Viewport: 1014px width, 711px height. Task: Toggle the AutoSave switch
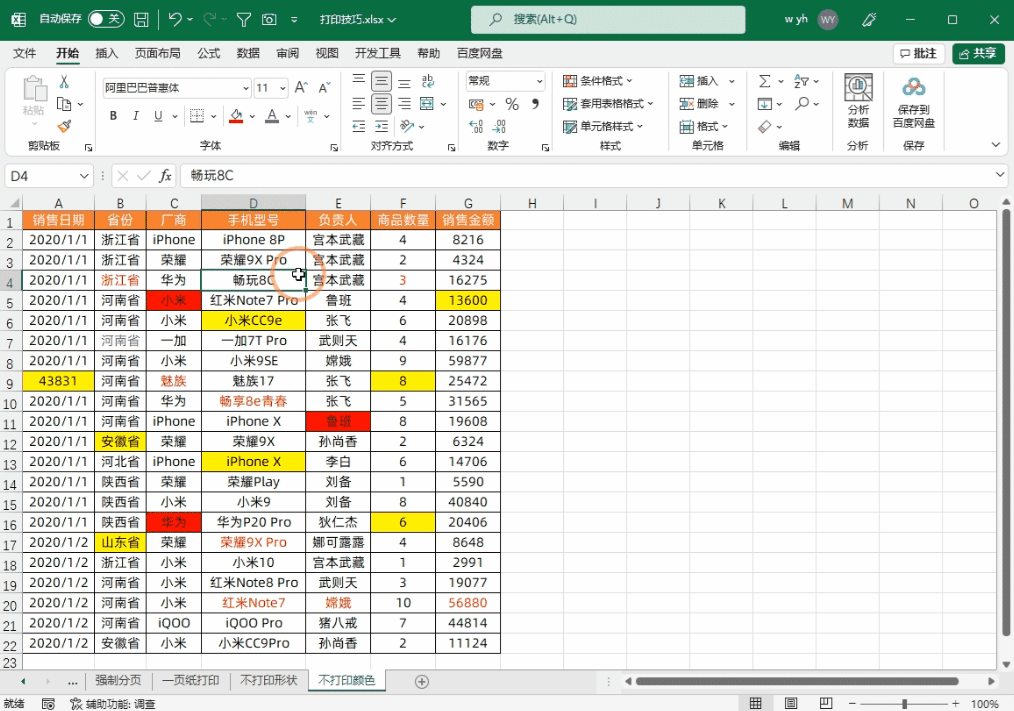[x=105, y=19]
